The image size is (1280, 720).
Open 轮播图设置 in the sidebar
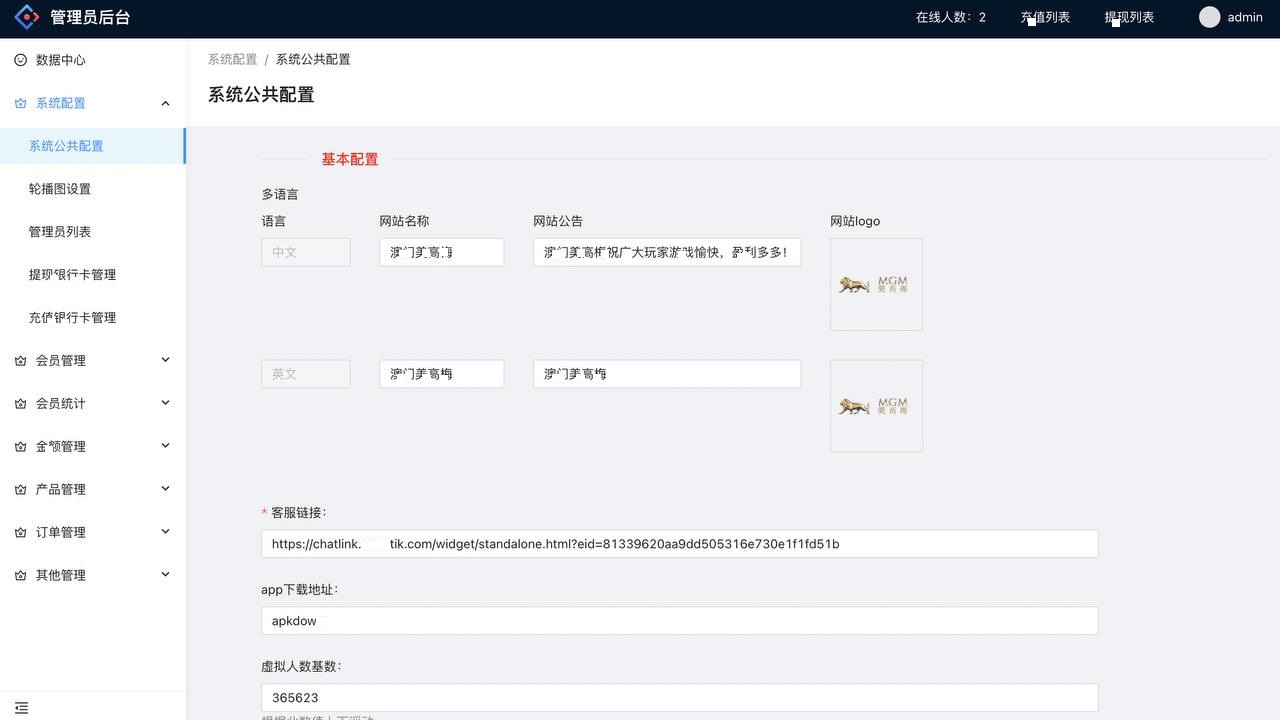point(60,189)
